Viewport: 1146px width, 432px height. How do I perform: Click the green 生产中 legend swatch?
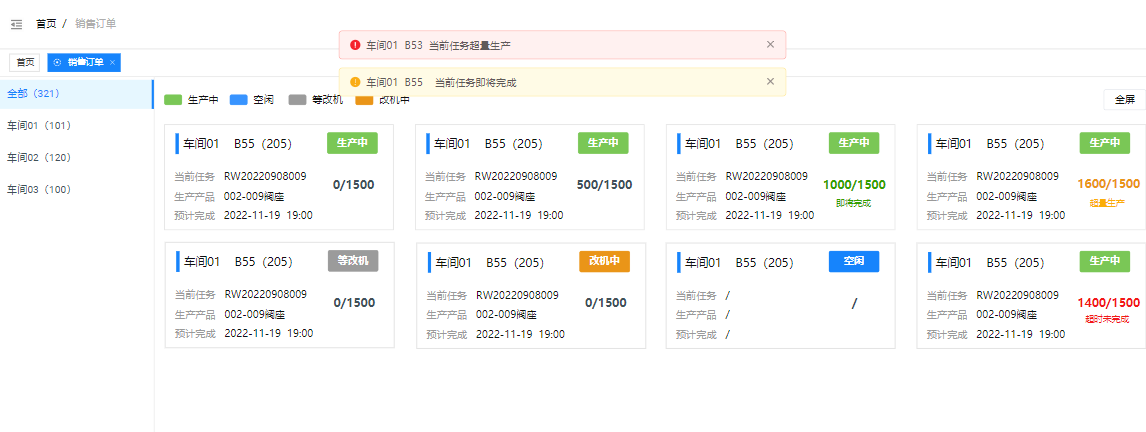pyautogui.click(x=173, y=100)
